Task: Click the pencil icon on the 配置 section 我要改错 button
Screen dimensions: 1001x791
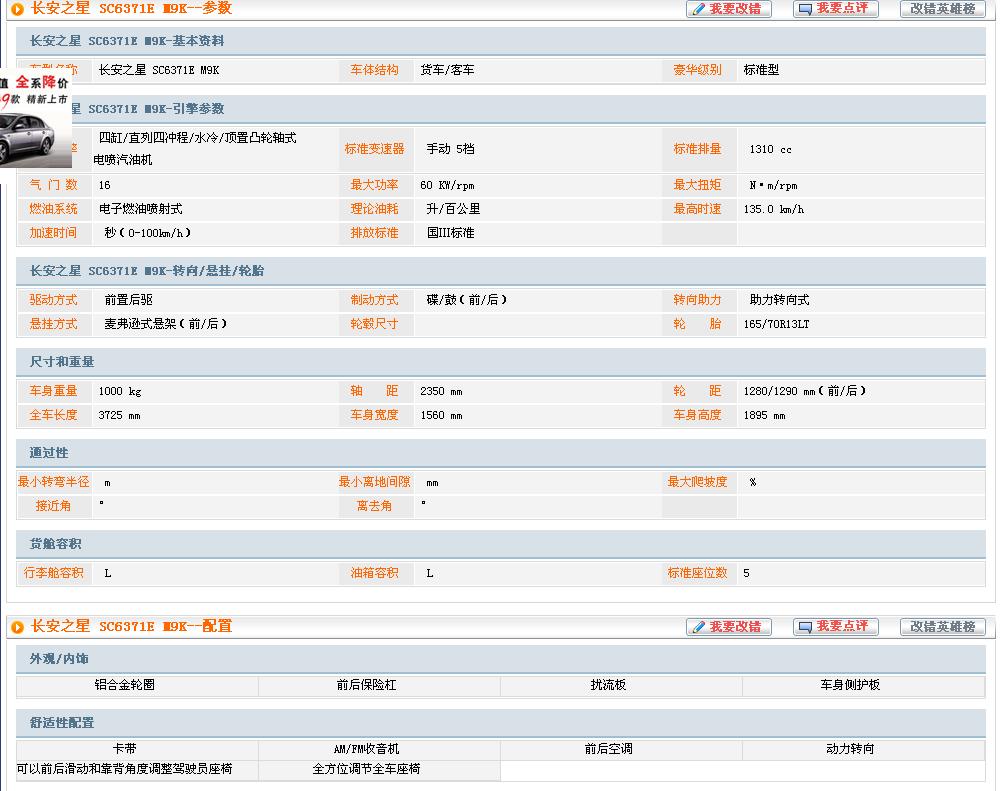Action: [x=698, y=627]
